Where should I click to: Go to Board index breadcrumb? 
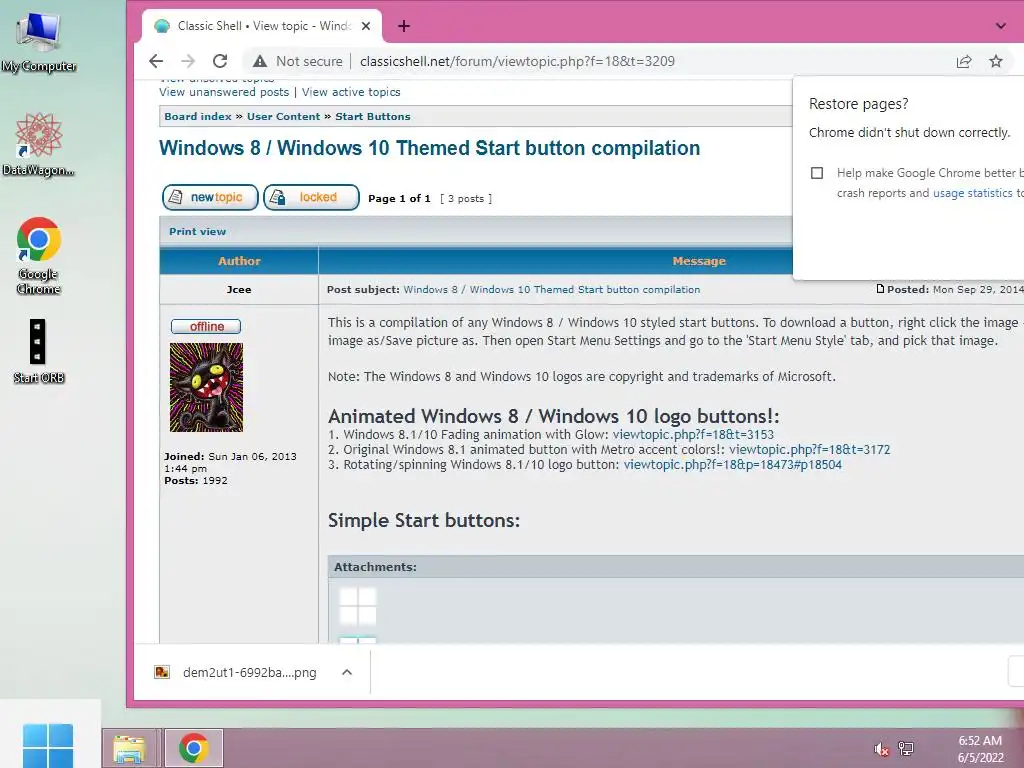click(x=198, y=116)
